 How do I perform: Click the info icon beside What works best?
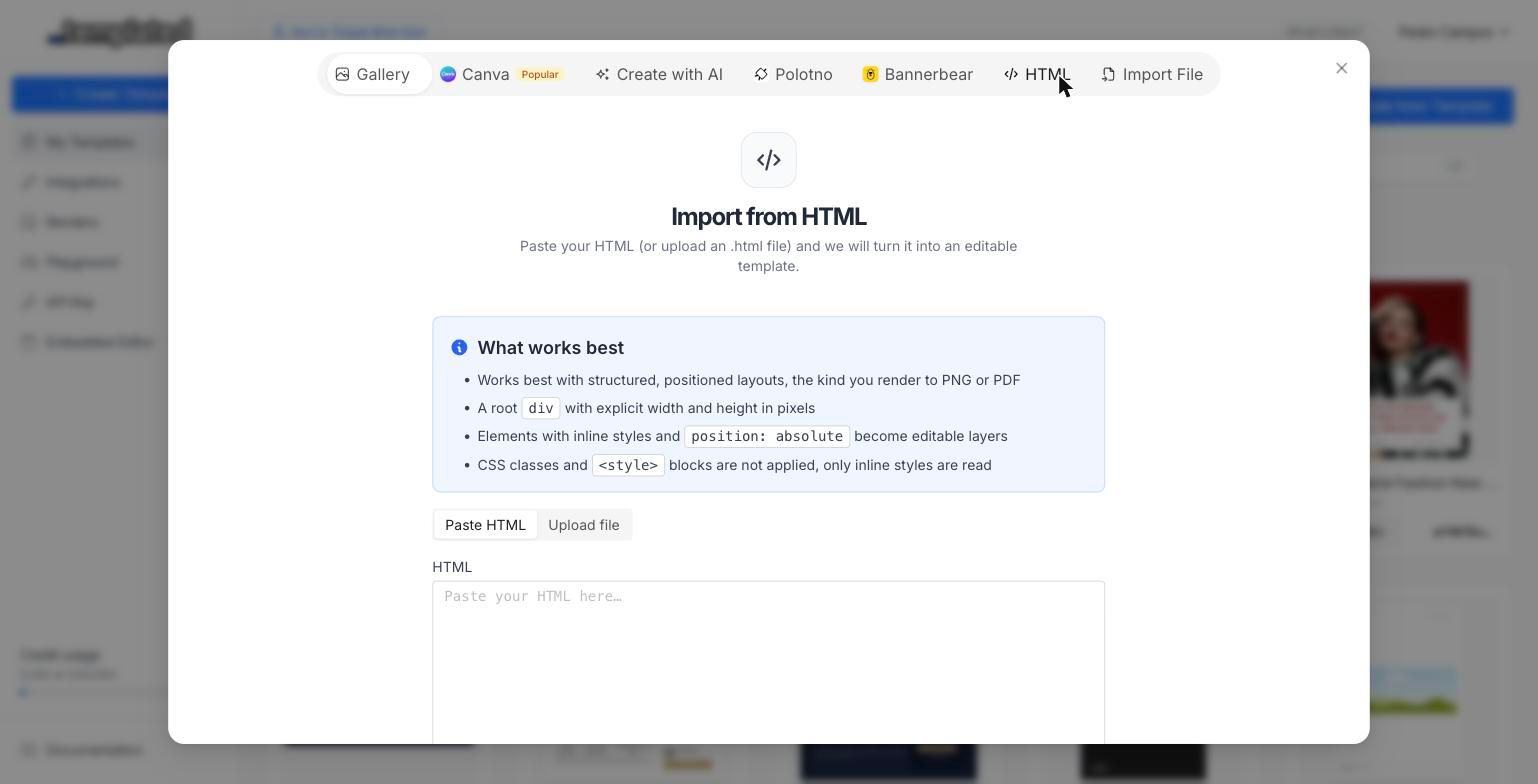[459, 347]
